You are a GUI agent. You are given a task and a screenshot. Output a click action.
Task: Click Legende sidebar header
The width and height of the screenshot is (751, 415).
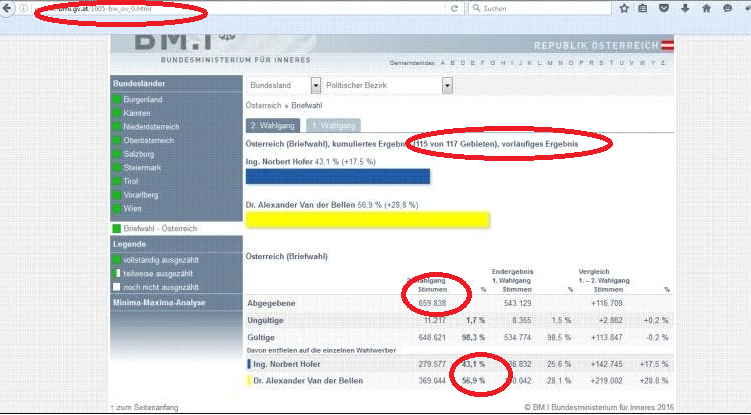tap(129, 244)
